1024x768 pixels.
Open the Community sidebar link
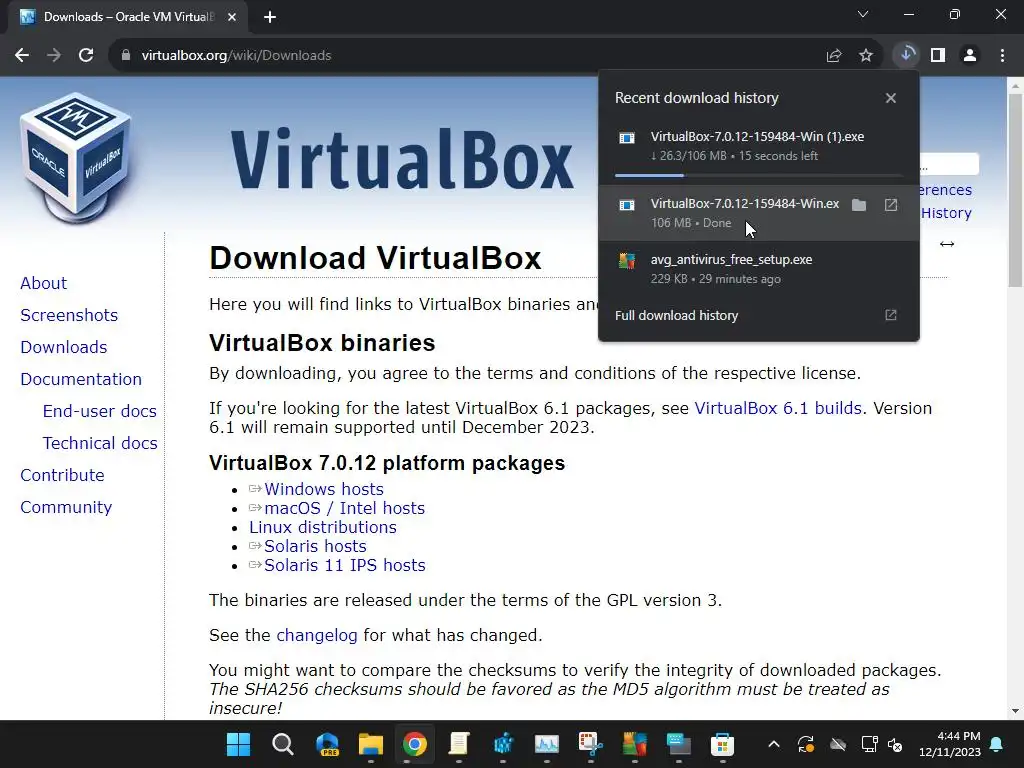click(66, 507)
